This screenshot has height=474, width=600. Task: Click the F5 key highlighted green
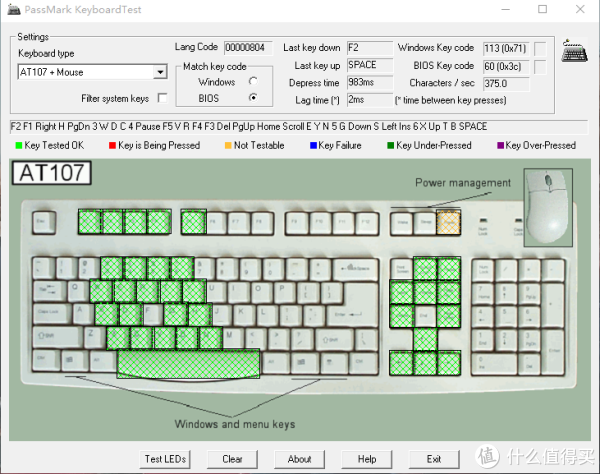(193, 222)
